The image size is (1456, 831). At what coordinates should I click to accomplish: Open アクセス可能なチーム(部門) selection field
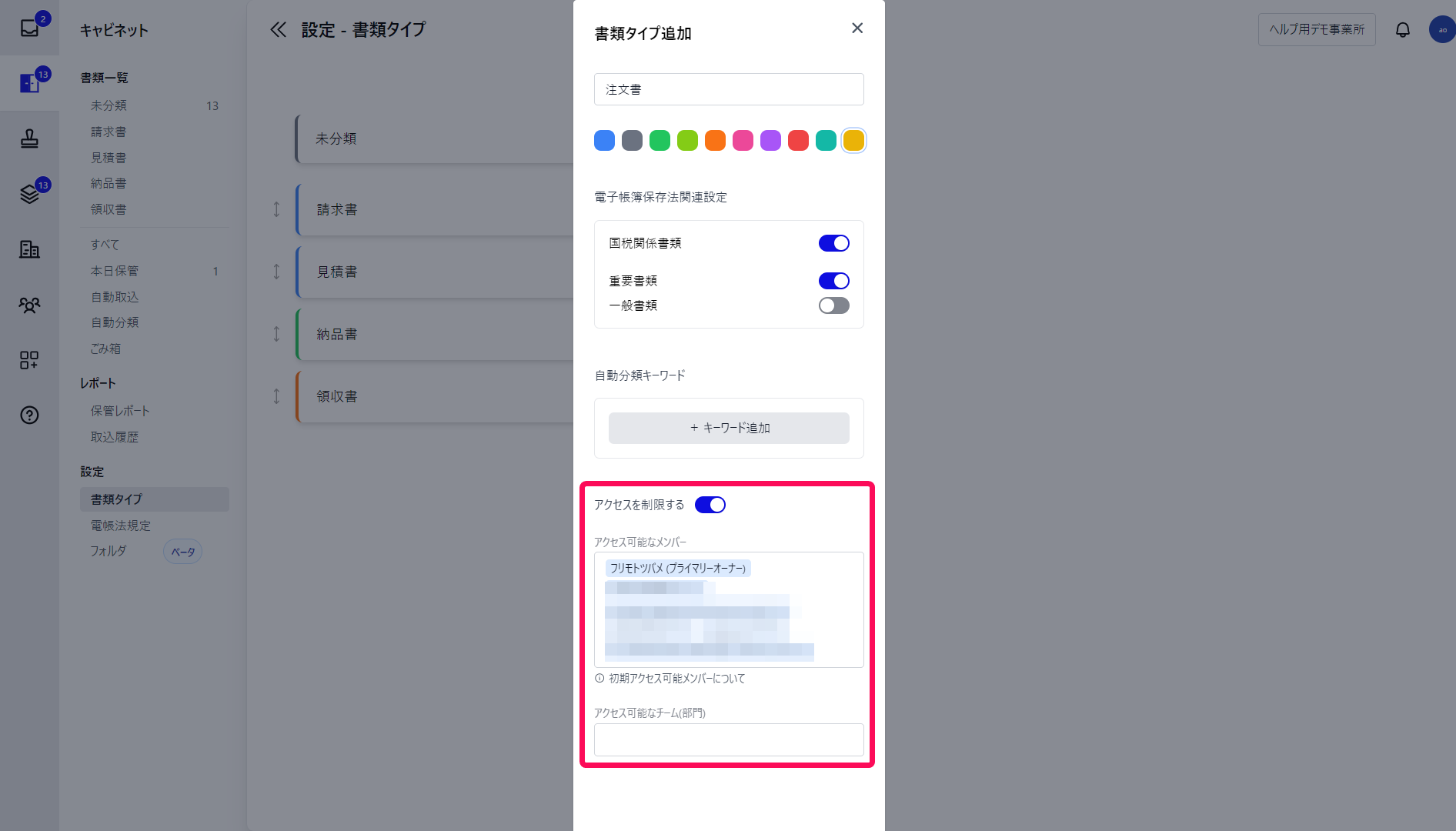(x=729, y=739)
